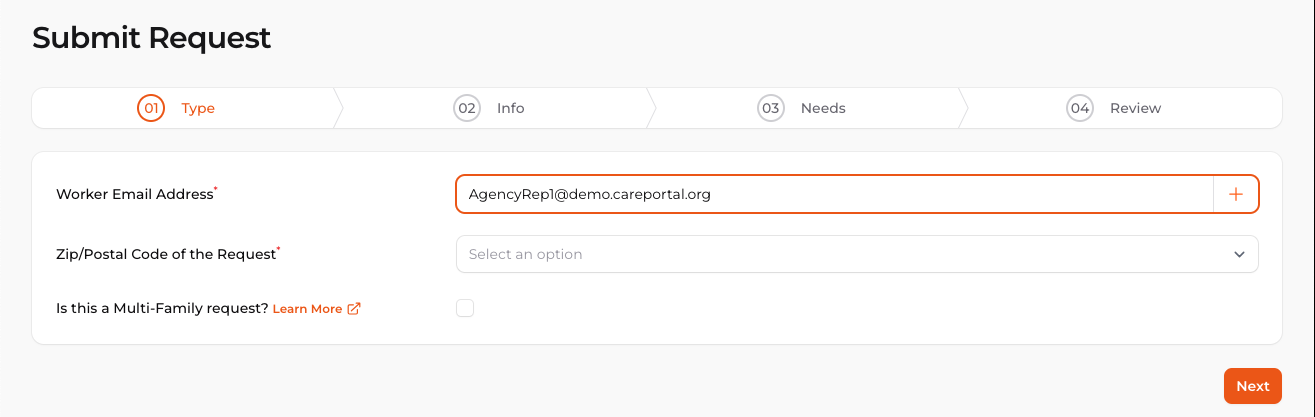Go to the Info step tab
This screenshot has height=417, width=1315.
coord(510,108)
